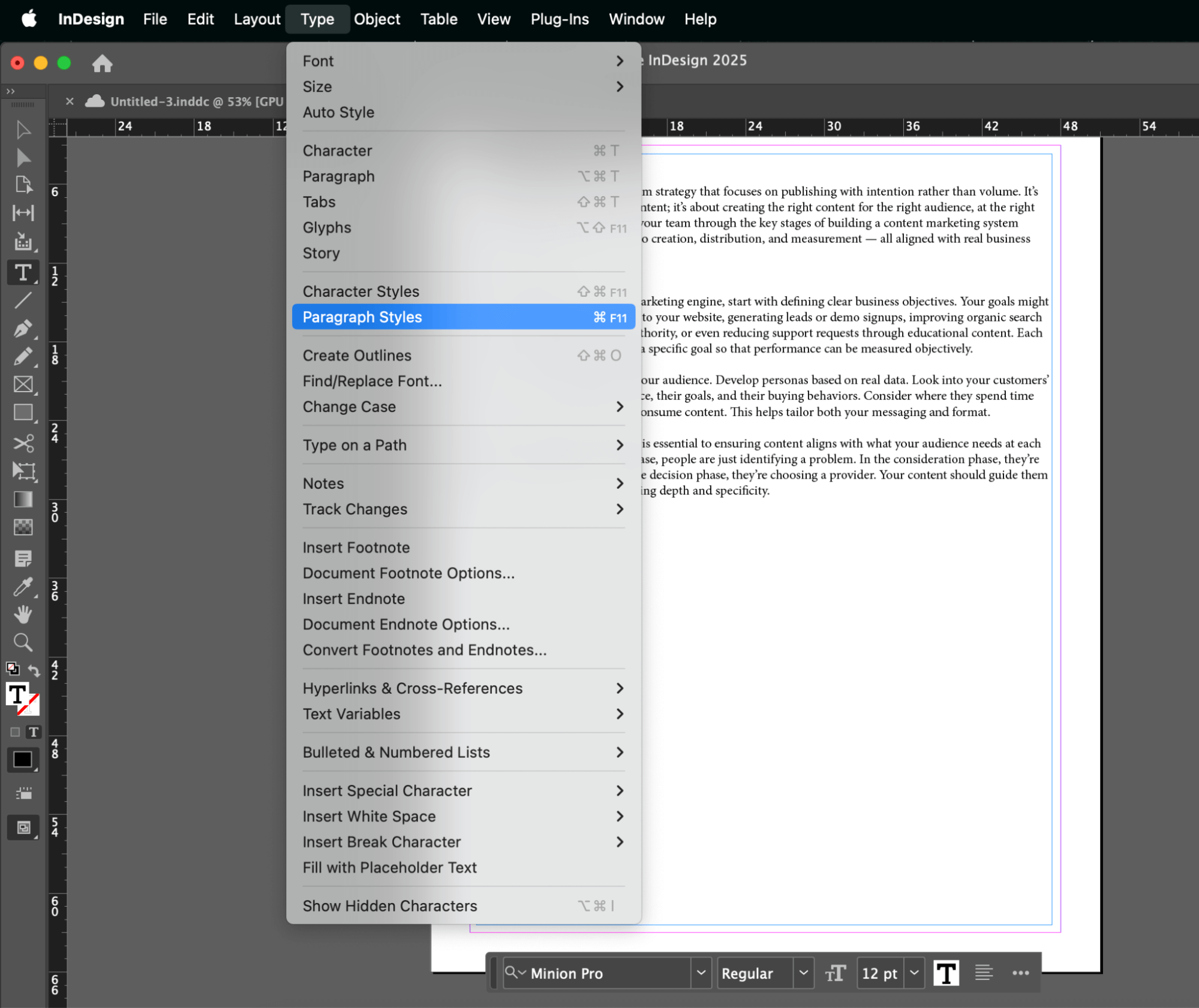The height and width of the screenshot is (1008, 1199).
Task: Click Fill with Placeholder Text
Action: (389, 867)
